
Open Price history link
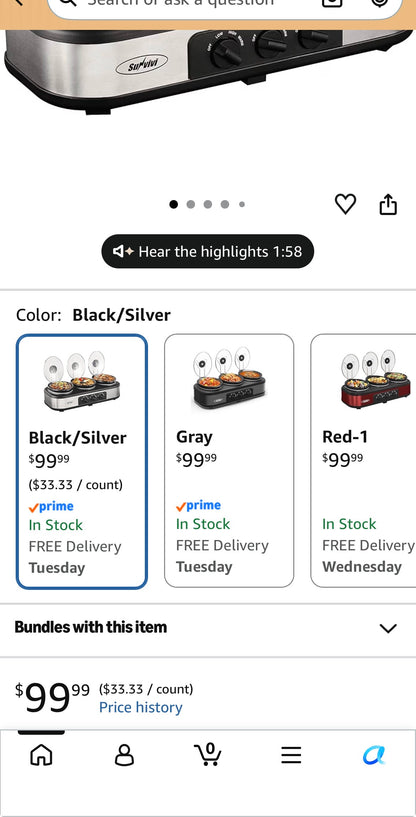point(141,707)
